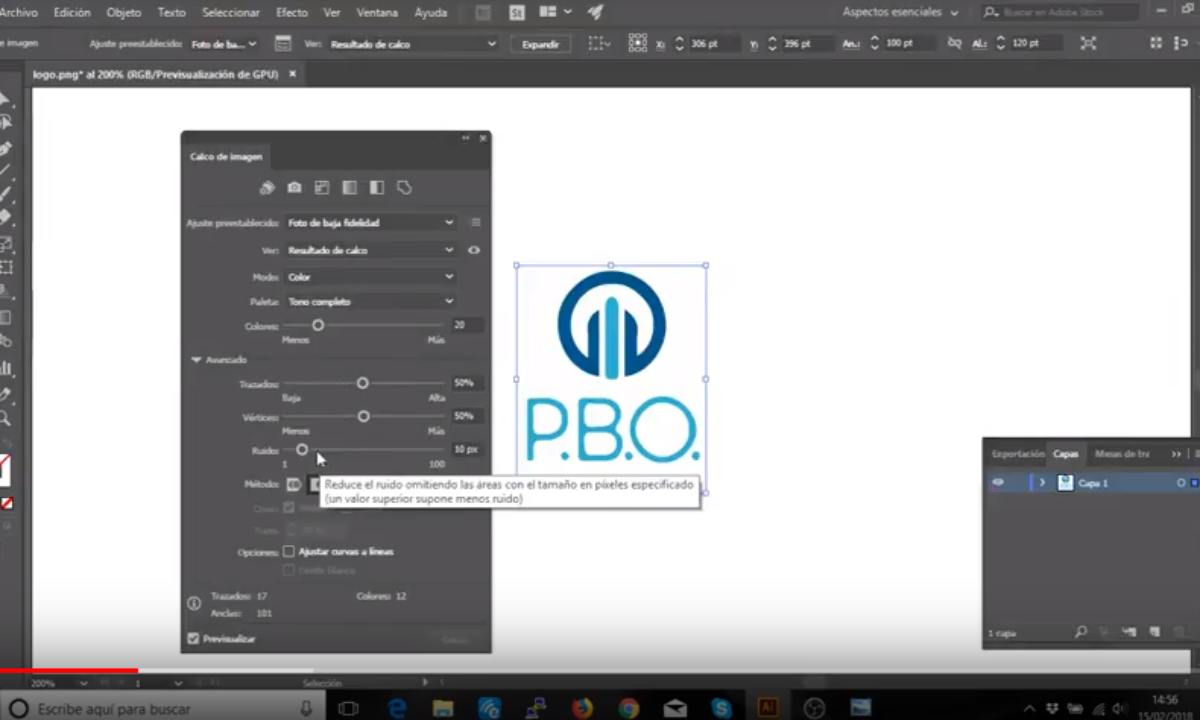1200x720 pixels.
Task: Close the logo.png document tab
Action: pos(292,74)
